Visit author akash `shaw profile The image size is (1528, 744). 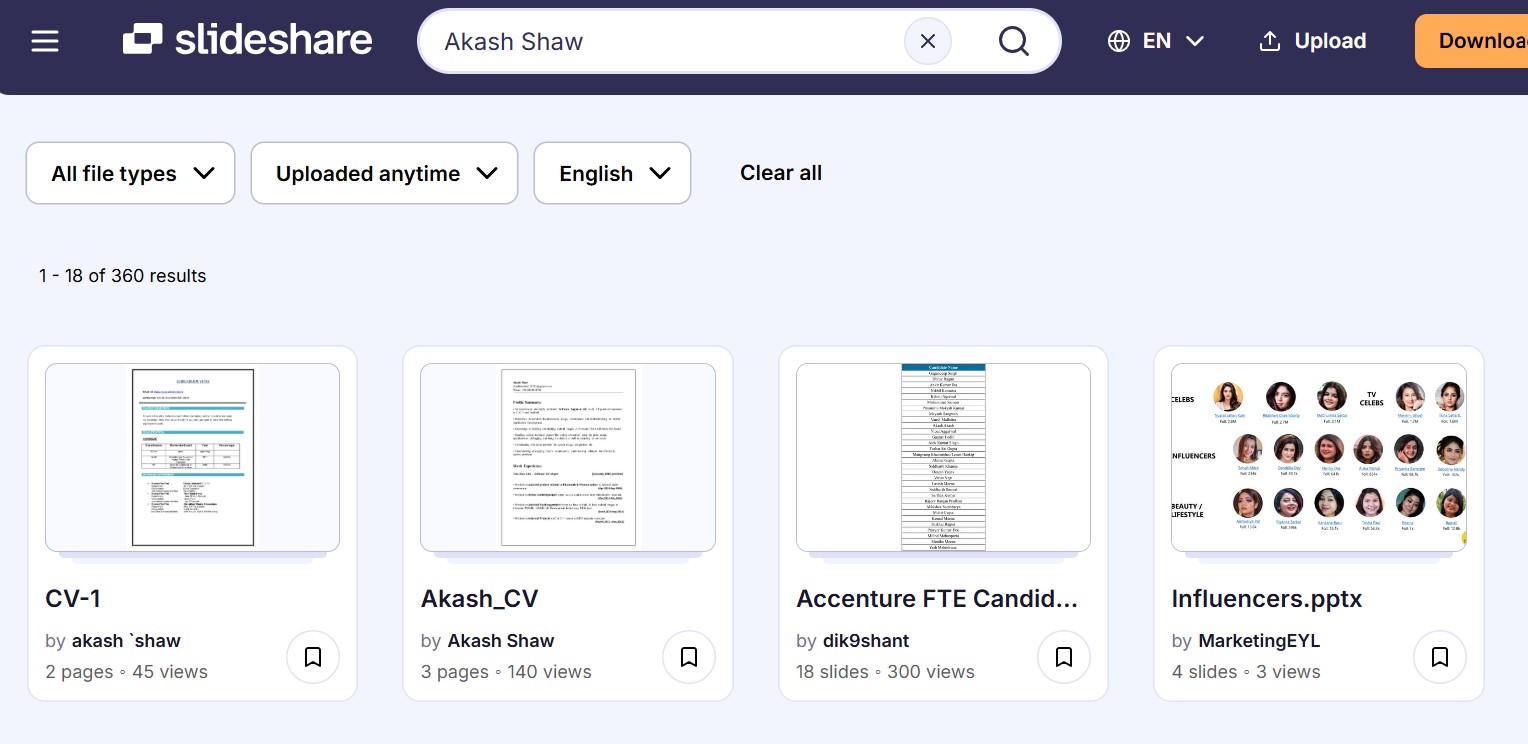point(126,641)
